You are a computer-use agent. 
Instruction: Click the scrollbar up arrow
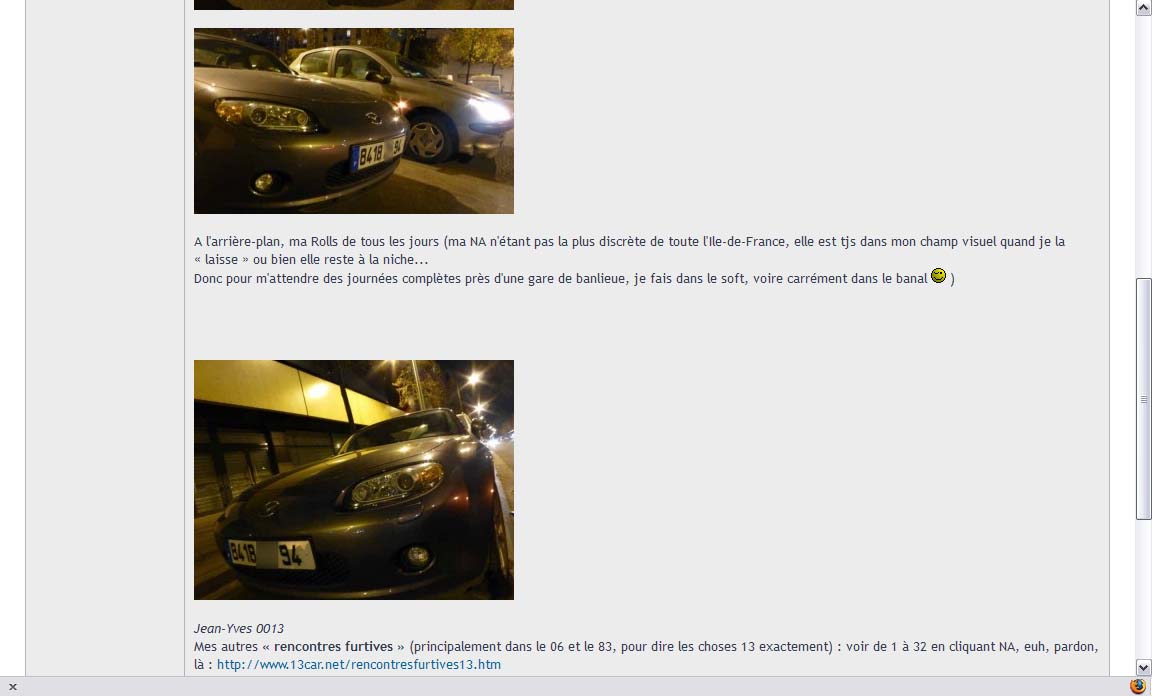pyautogui.click(x=1143, y=7)
